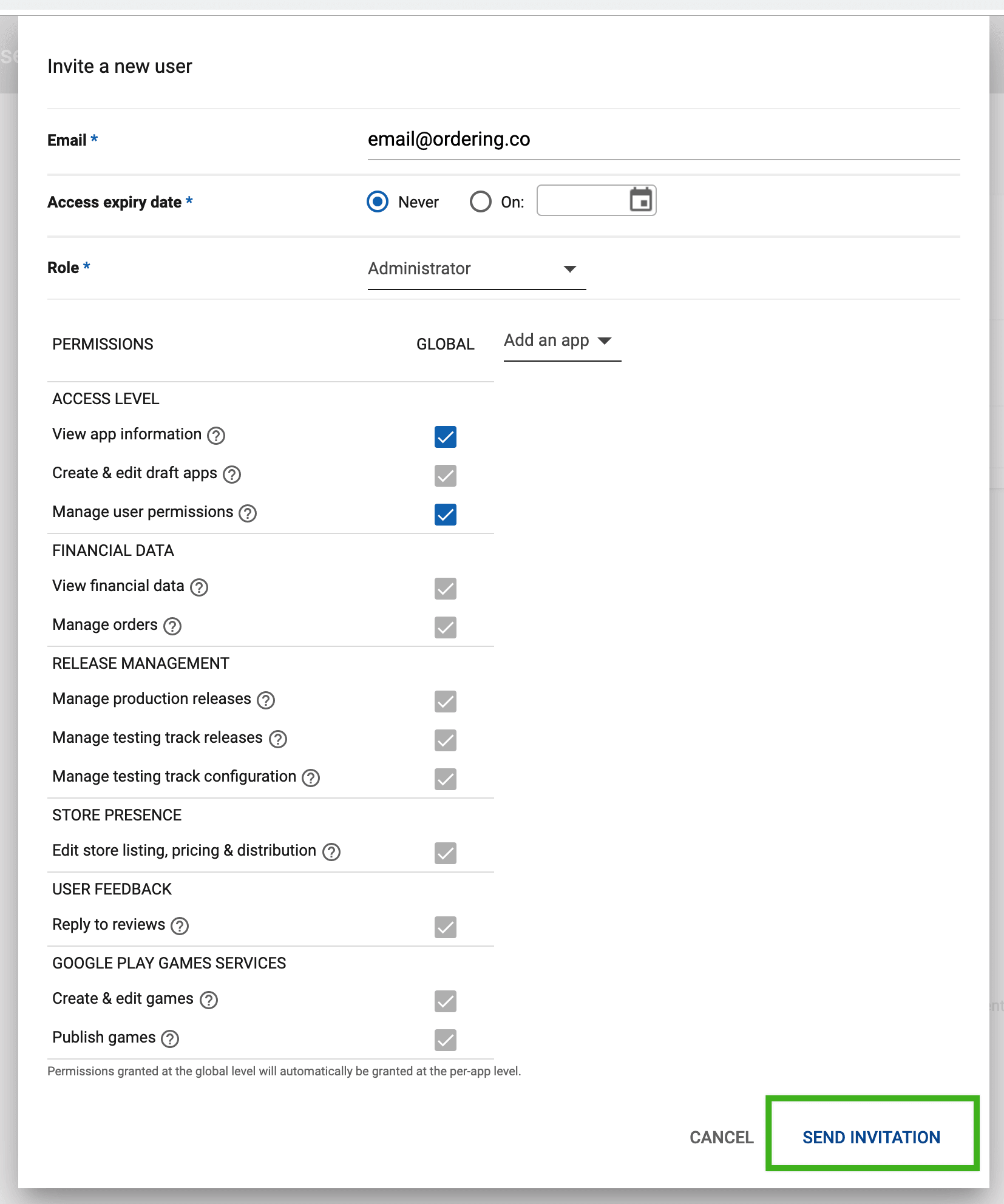This screenshot has width=1004, height=1204.
Task: Toggle Publish games checkbox
Action: pos(446,1040)
